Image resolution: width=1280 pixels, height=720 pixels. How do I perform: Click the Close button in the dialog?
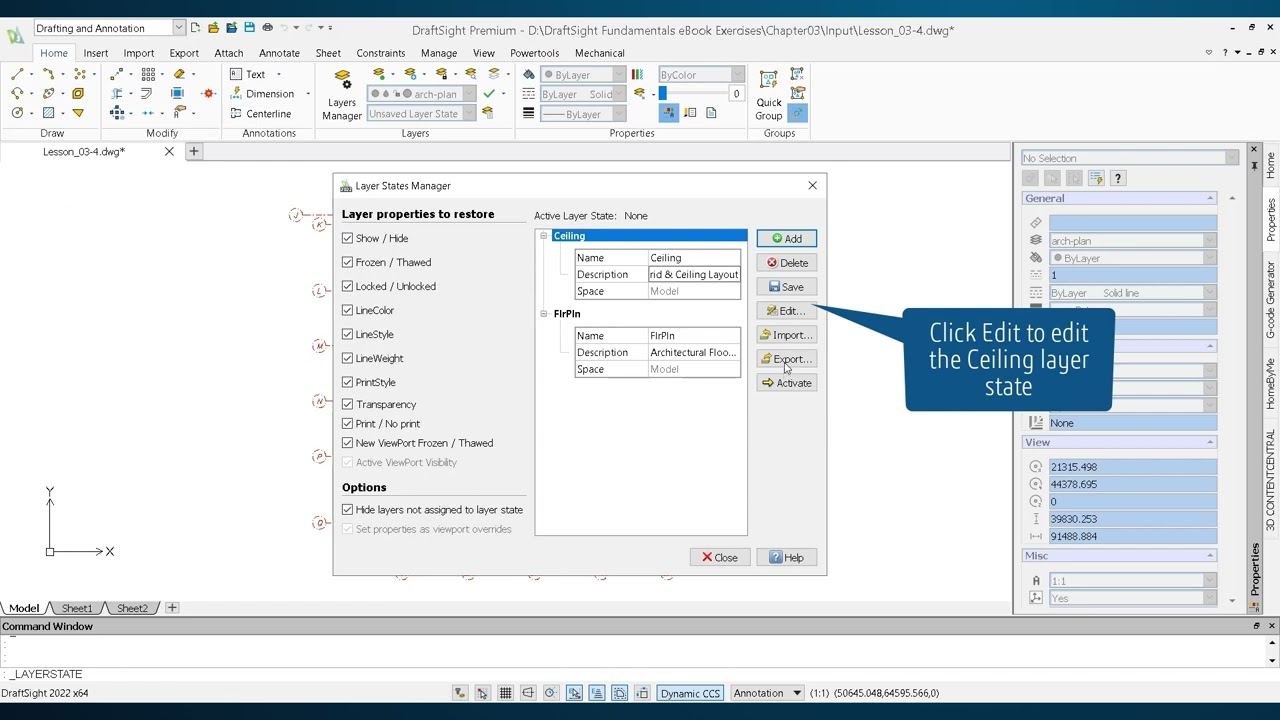(x=720, y=558)
